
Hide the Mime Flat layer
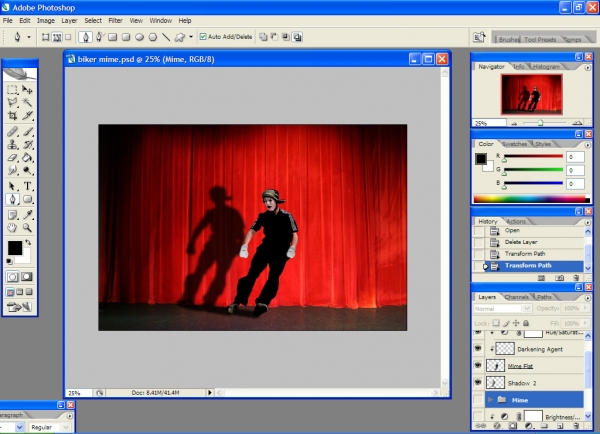478,365
